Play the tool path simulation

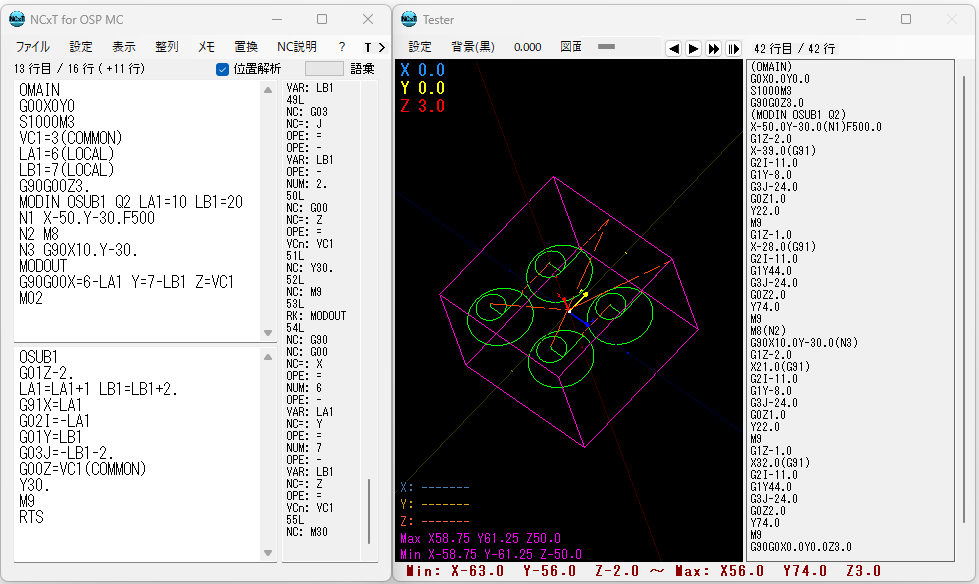(x=693, y=48)
